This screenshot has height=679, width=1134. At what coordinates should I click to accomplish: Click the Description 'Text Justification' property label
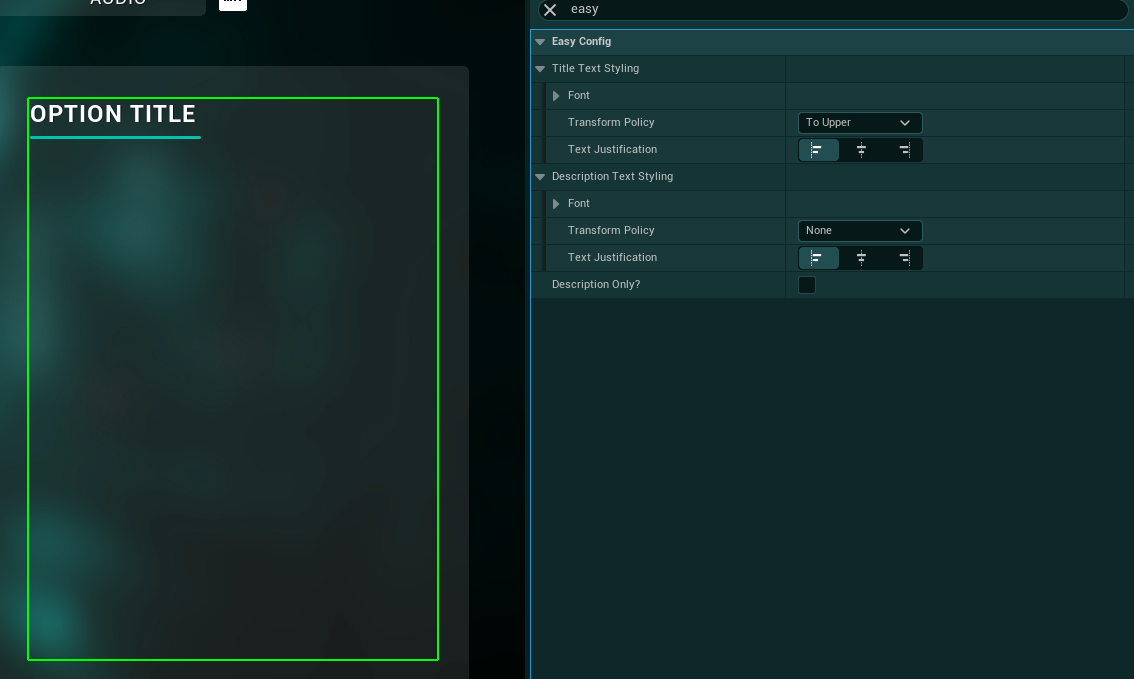coord(613,257)
